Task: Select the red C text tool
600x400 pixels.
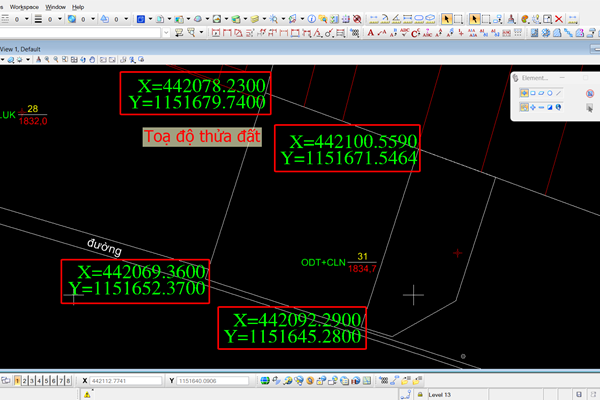Action: pyautogui.click(x=416, y=33)
